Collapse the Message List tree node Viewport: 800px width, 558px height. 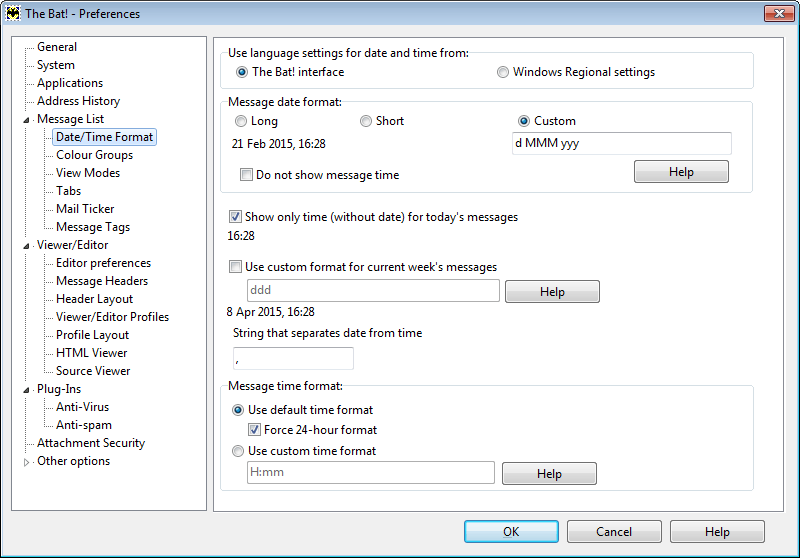(26, 120)
